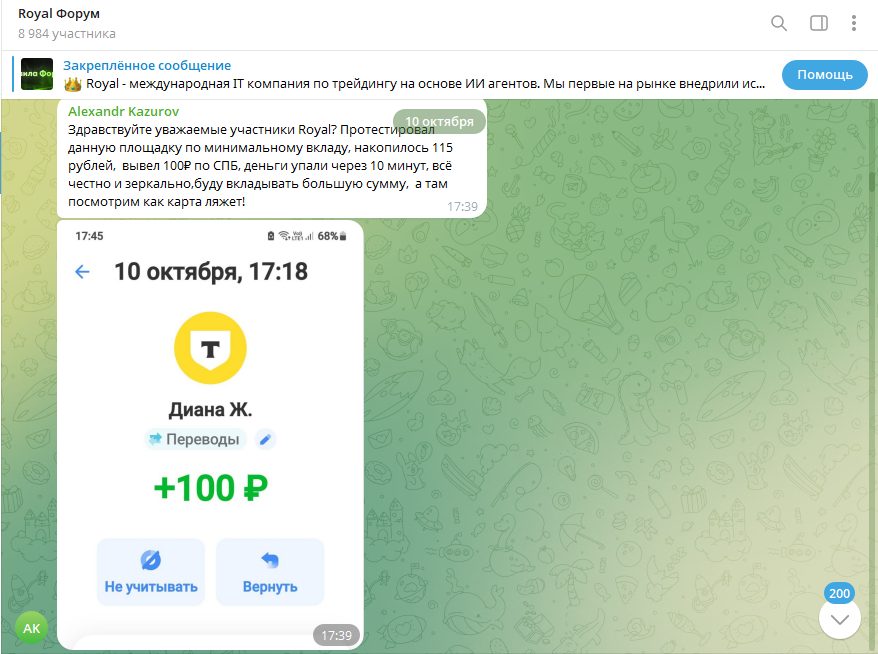Click the 200 unread counter badge

pyautogui.click(x=839, y=593)
